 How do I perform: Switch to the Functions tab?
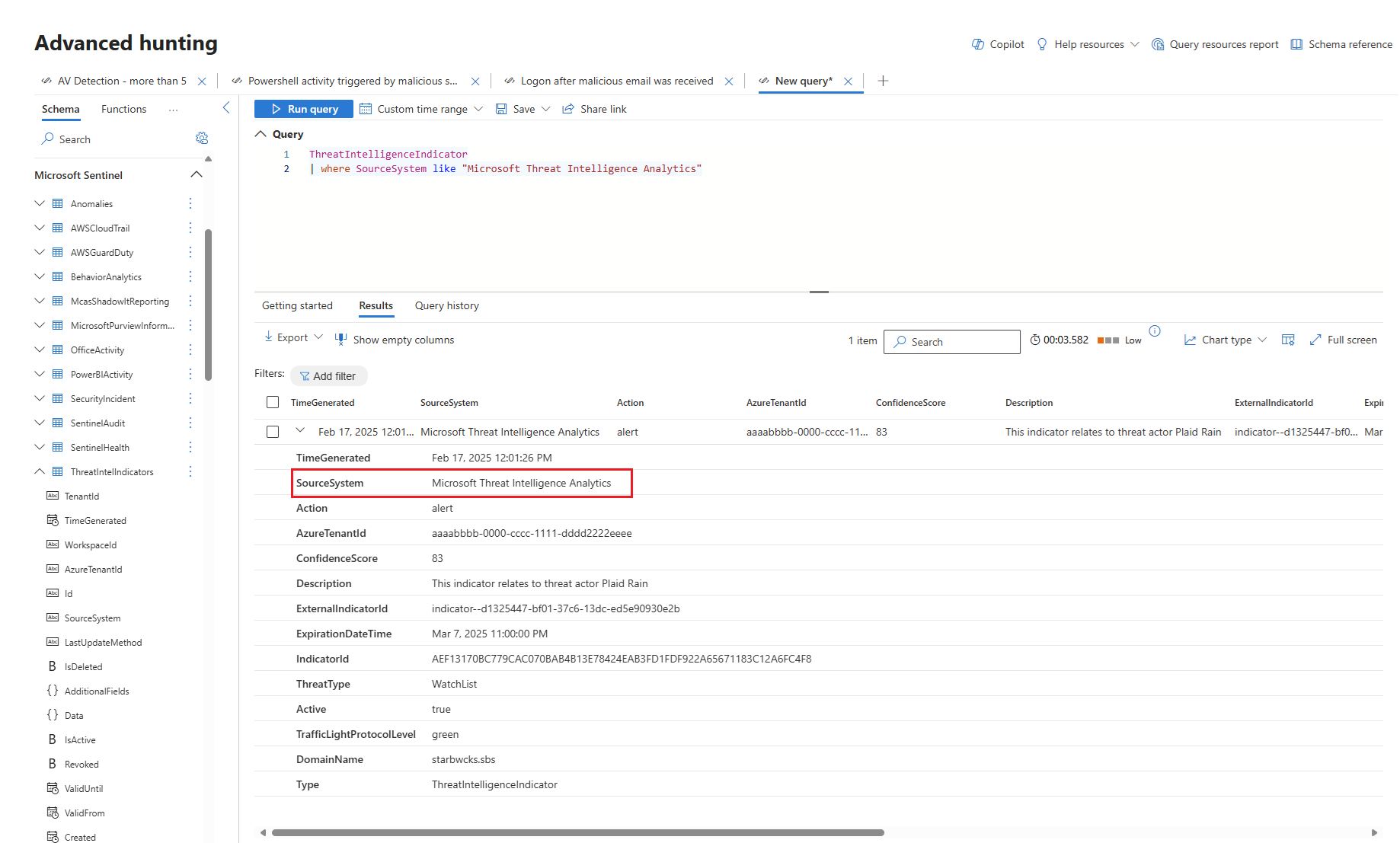[123, 109]
